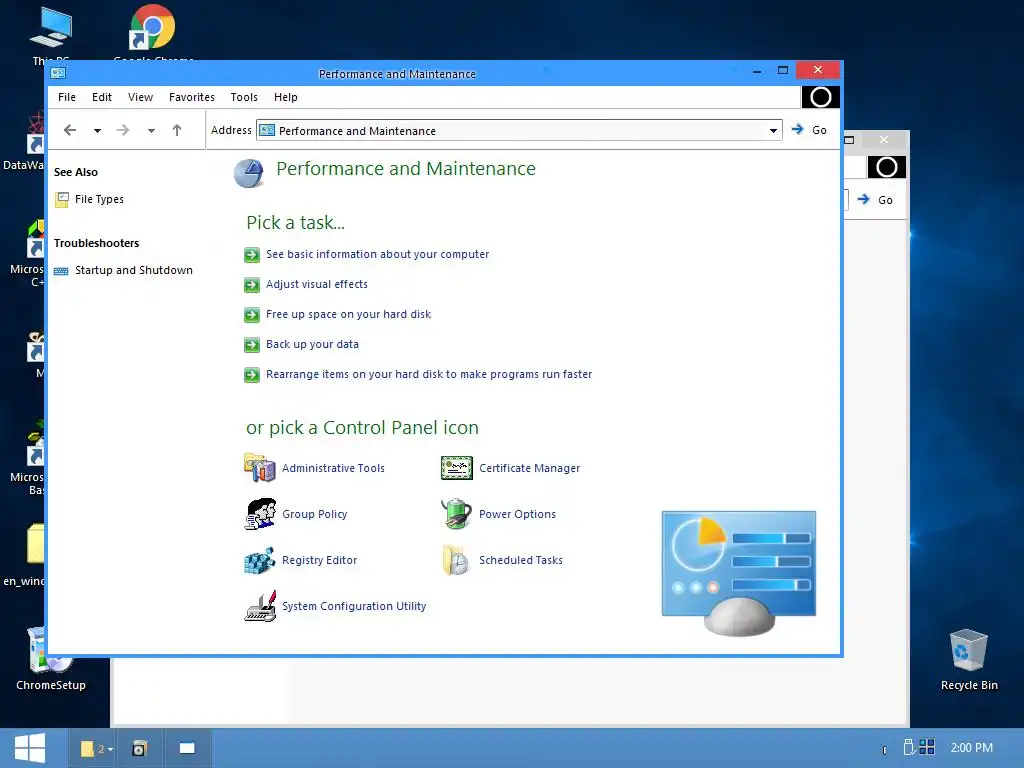1024x768 pixels.
Task: Open the Edit menu
Action: pyautogui.click(x=102, y=97)
